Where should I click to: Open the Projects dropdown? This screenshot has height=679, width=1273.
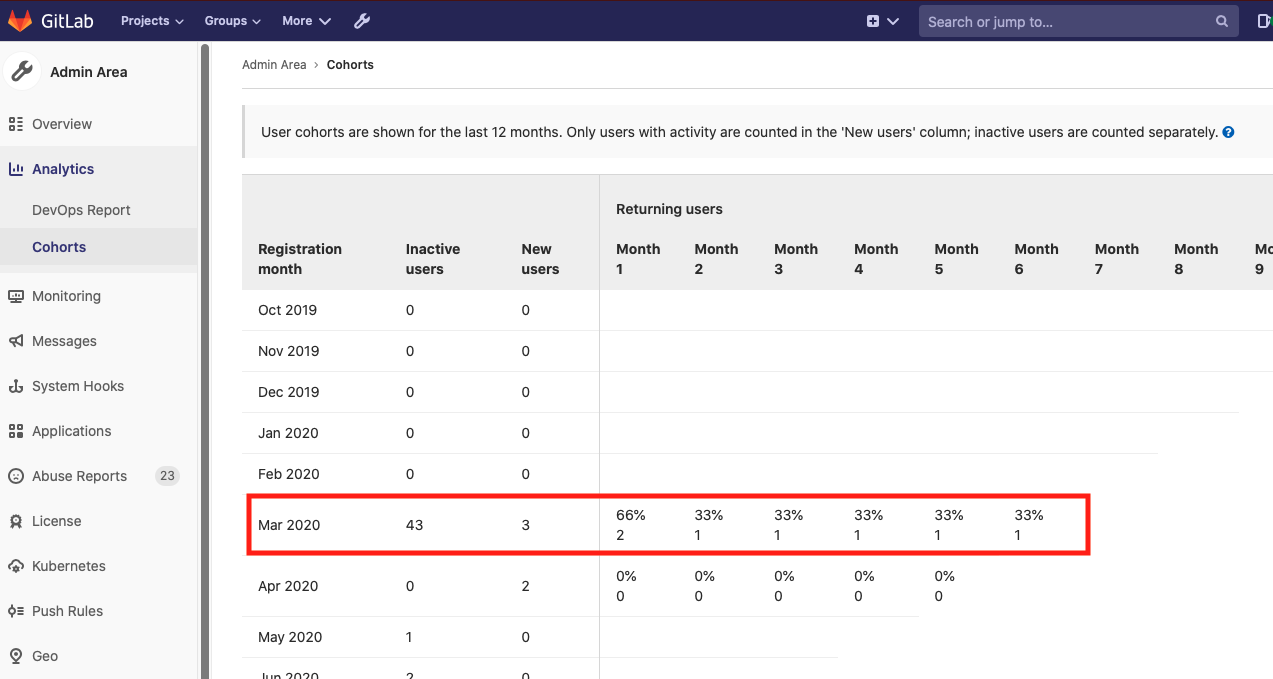(151, 20)
